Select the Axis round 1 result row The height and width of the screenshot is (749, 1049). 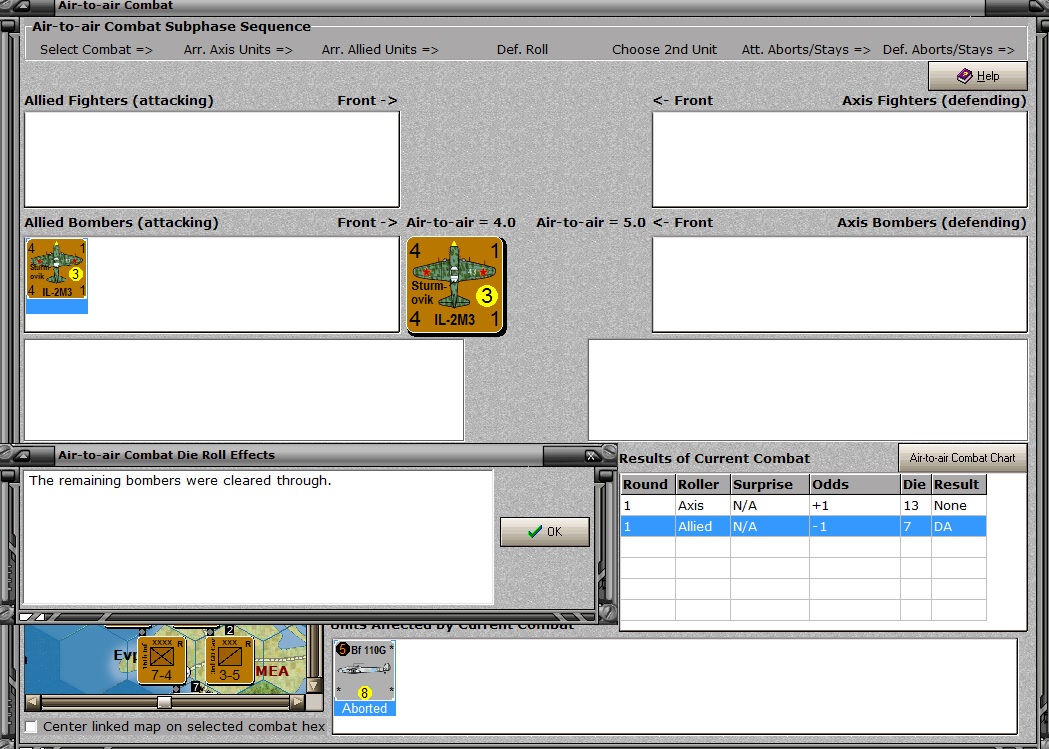pyautogui.click(x=803, y=506)
